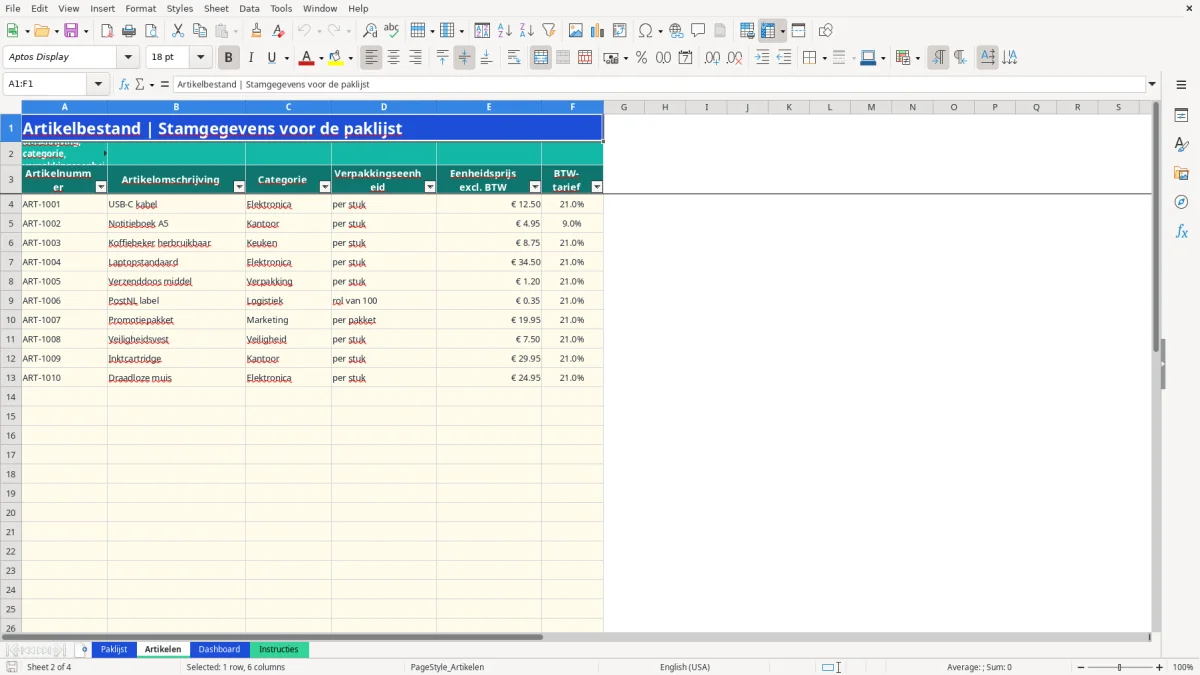Insert an image

point(576,31)
